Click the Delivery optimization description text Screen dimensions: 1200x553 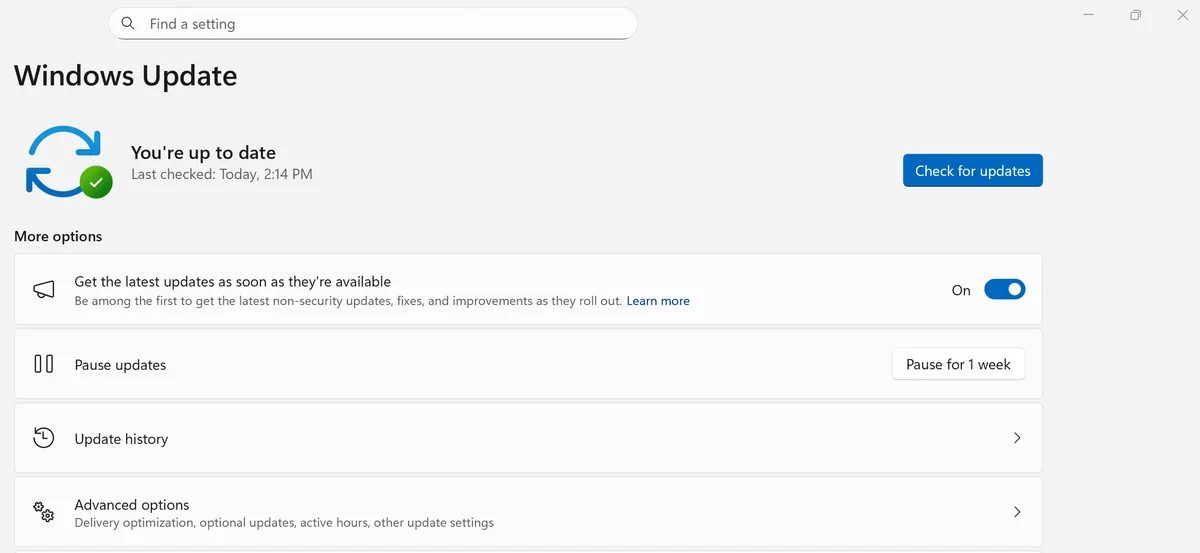click(284, 523)
